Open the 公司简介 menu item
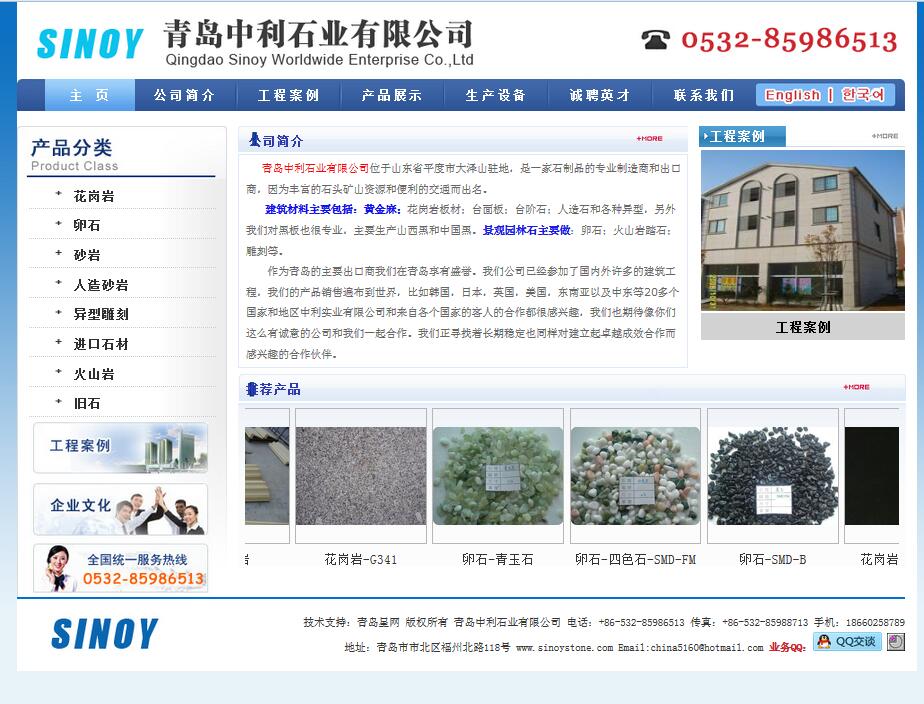The image size is (924, 704). point(184,95)
